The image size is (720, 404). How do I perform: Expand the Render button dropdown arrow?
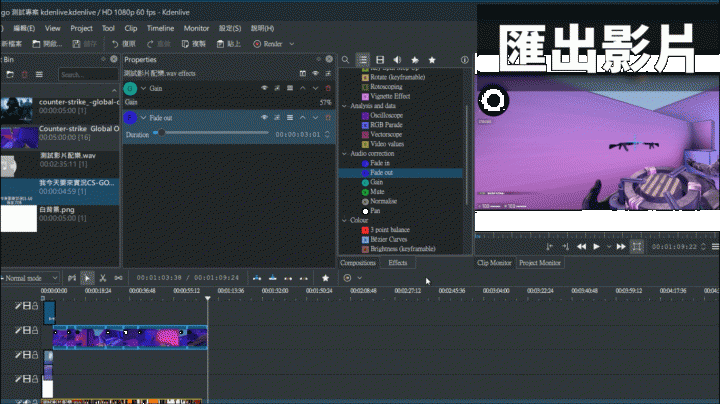pos(292,44)
